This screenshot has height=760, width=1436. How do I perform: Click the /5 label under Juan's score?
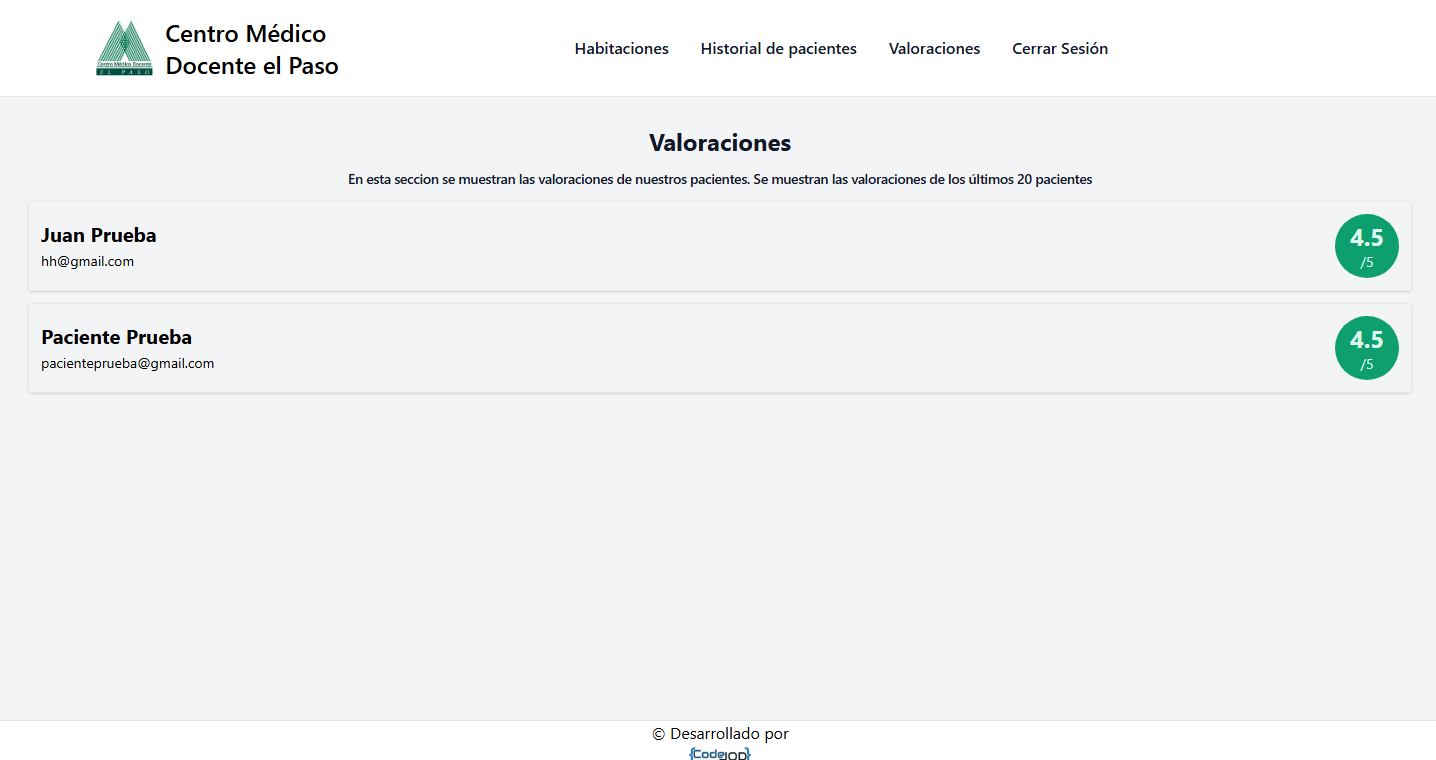1366,263
